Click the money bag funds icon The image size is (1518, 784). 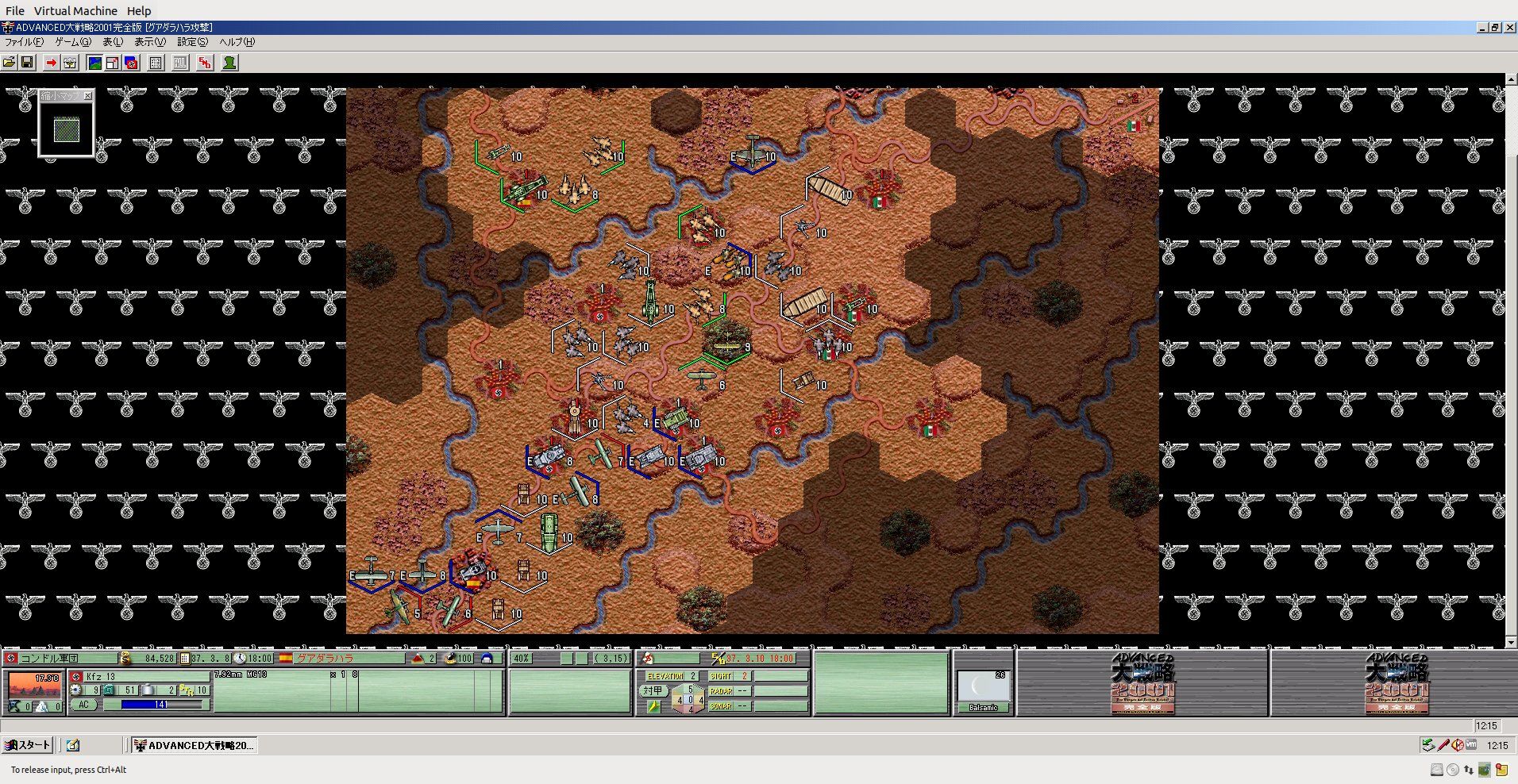coord(125,659)
